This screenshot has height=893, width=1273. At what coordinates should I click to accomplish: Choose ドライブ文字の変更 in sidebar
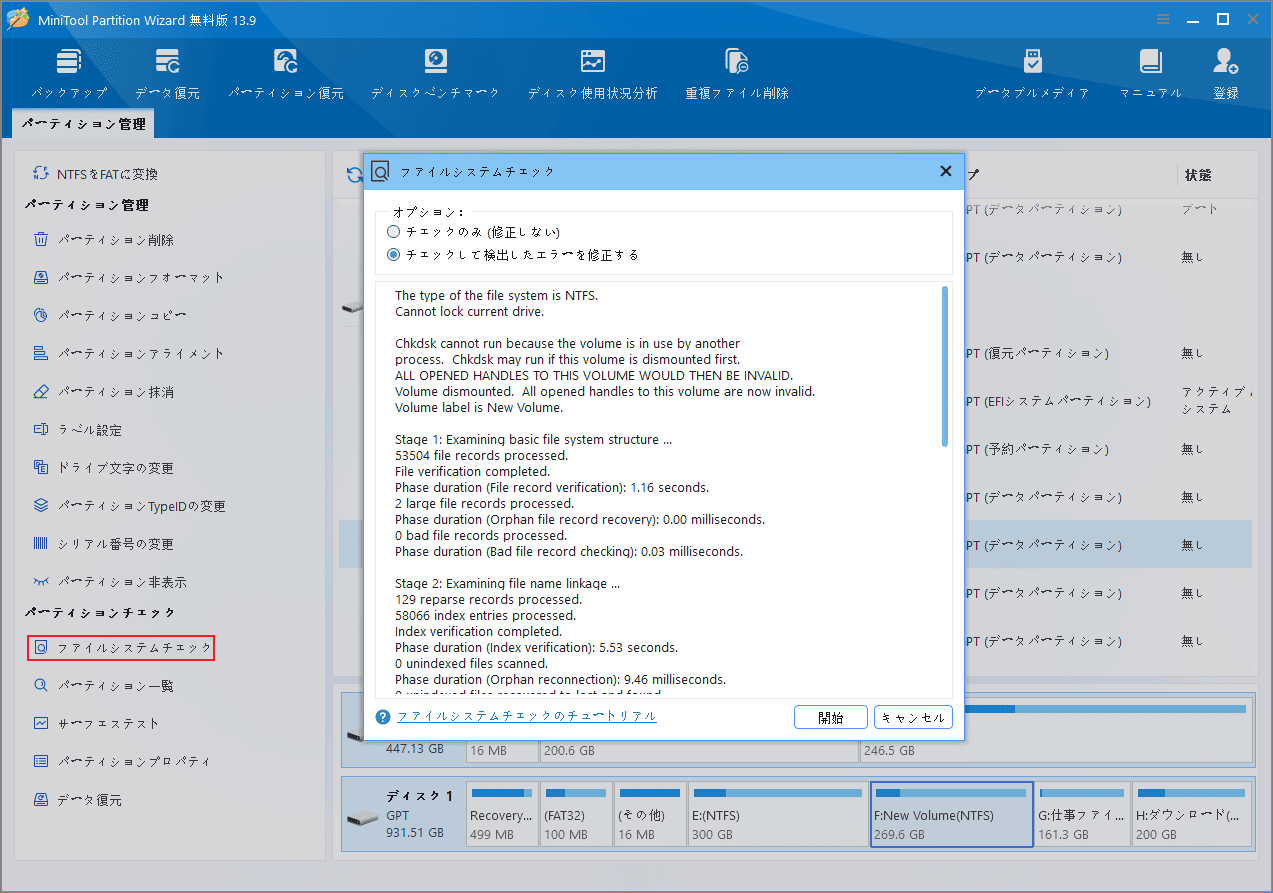pos(104,468)
